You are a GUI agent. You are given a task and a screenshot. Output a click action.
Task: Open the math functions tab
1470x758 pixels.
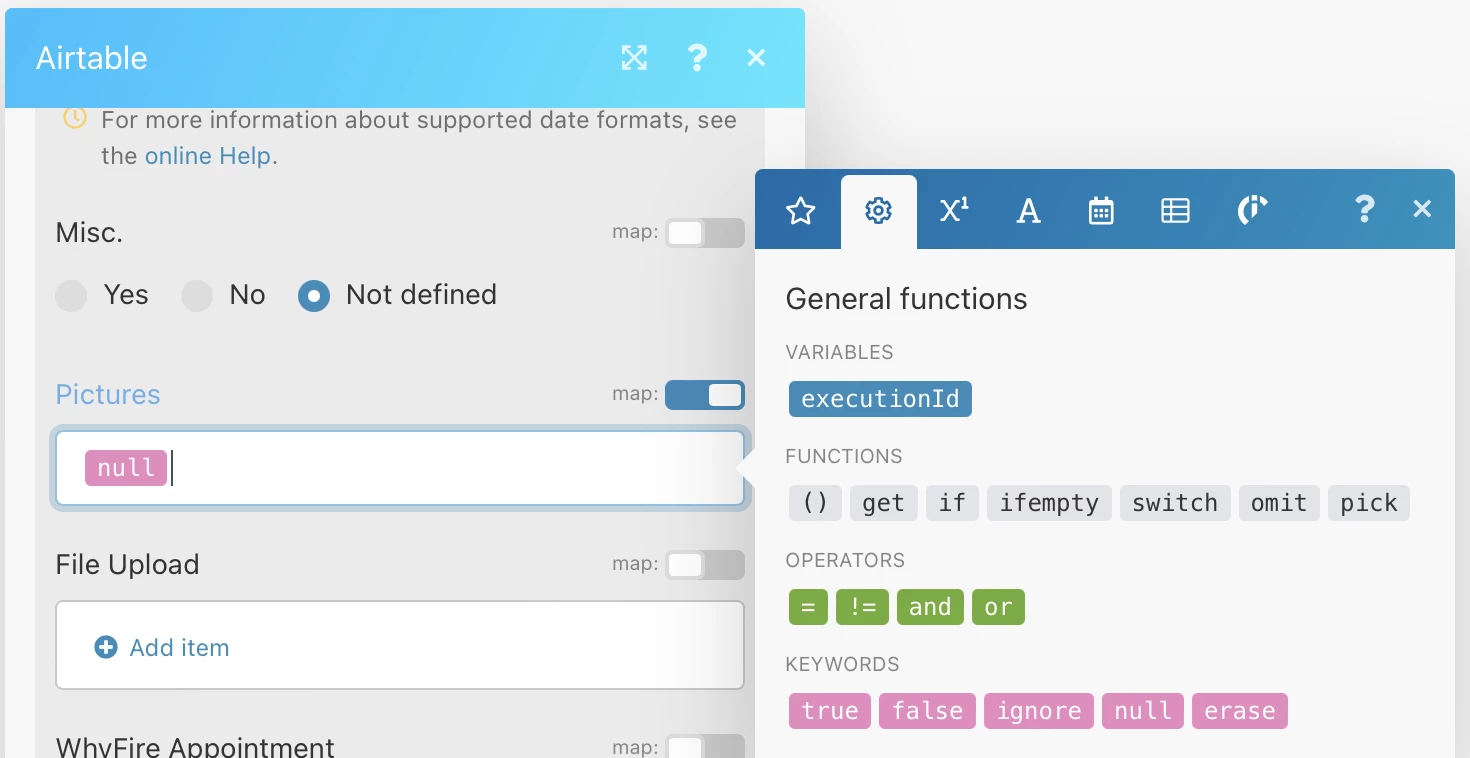954,210
